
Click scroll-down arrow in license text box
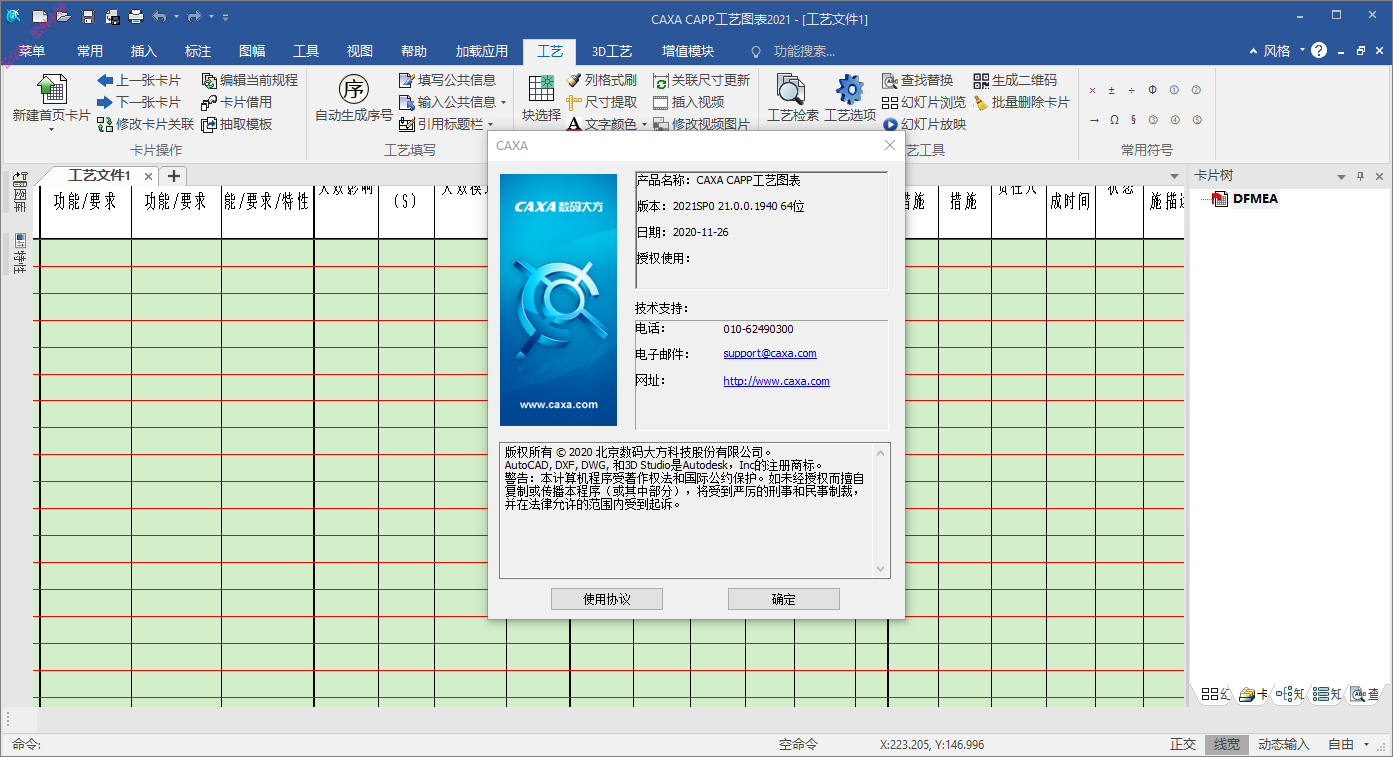[x=881, y=568]
